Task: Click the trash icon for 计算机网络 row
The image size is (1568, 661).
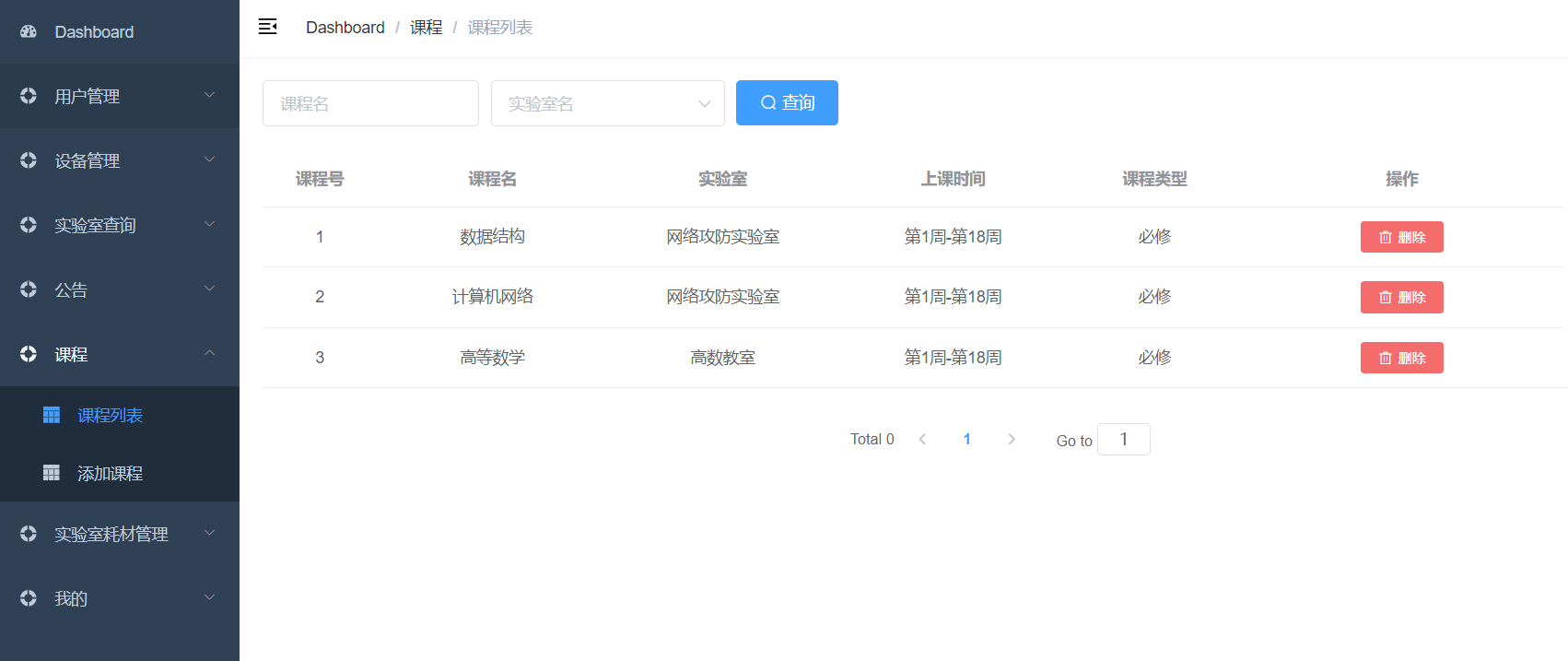Action: [x=1386, y=298]
